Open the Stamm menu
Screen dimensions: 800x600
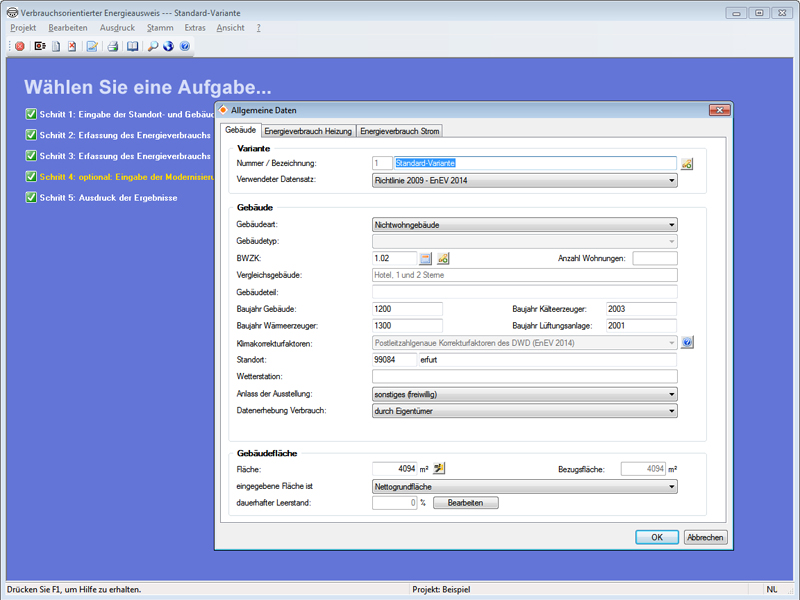click(x=160, y=28)
